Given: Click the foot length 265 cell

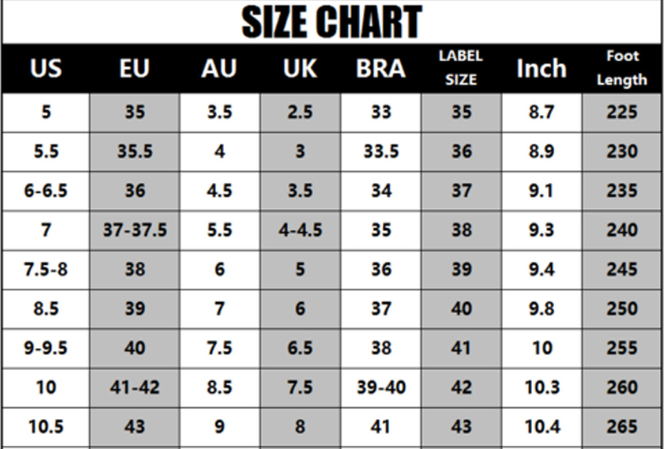Looking at the screenshot, I should pos(622,426).
